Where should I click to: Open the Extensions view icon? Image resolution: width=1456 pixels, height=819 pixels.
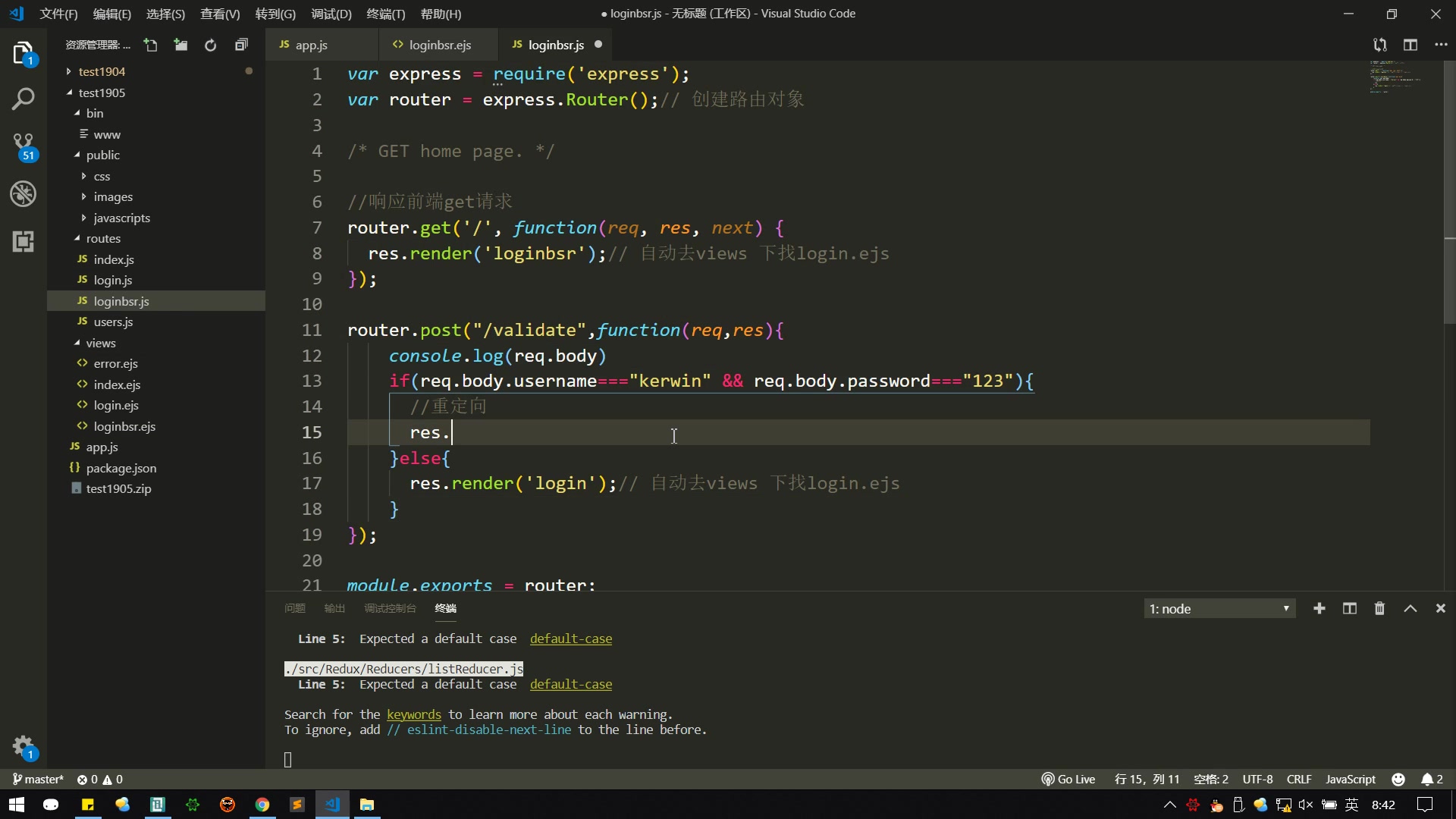[x=23, y=241]
